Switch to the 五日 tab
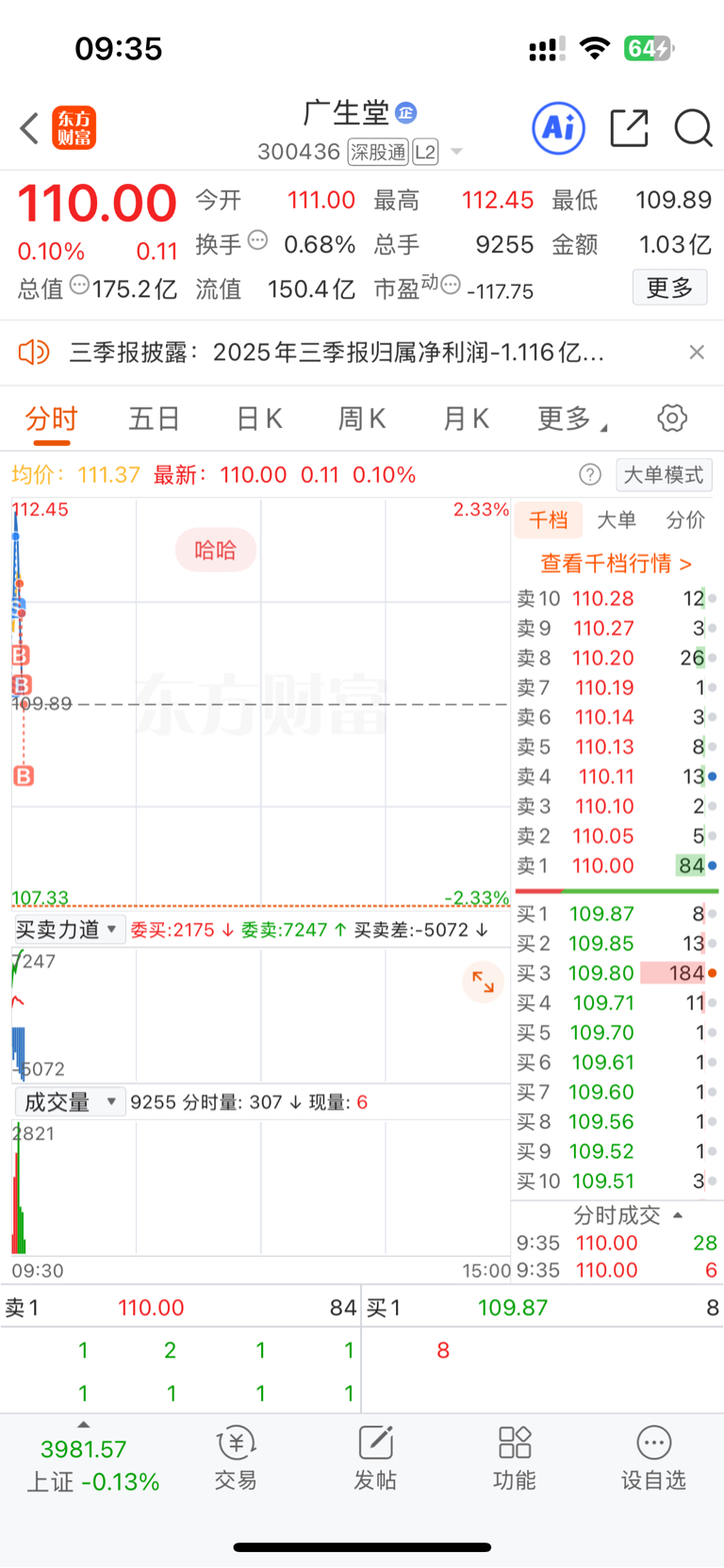This screenshot has width=724, height=1568. [155, 419]
